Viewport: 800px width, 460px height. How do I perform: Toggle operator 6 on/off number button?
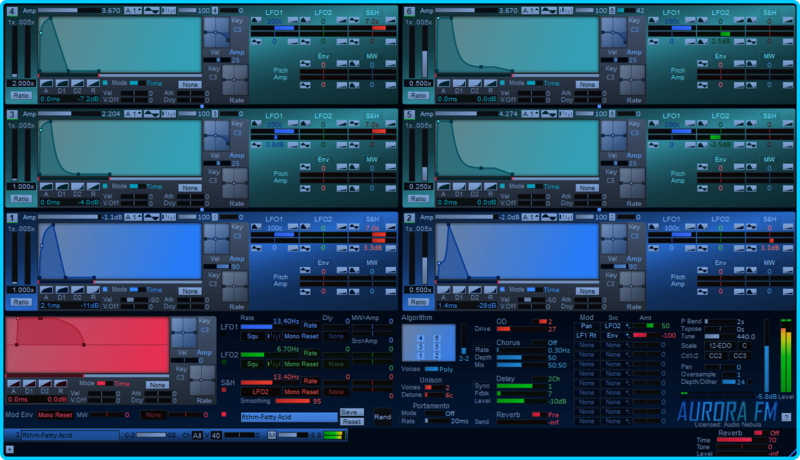tap(409, 11)
